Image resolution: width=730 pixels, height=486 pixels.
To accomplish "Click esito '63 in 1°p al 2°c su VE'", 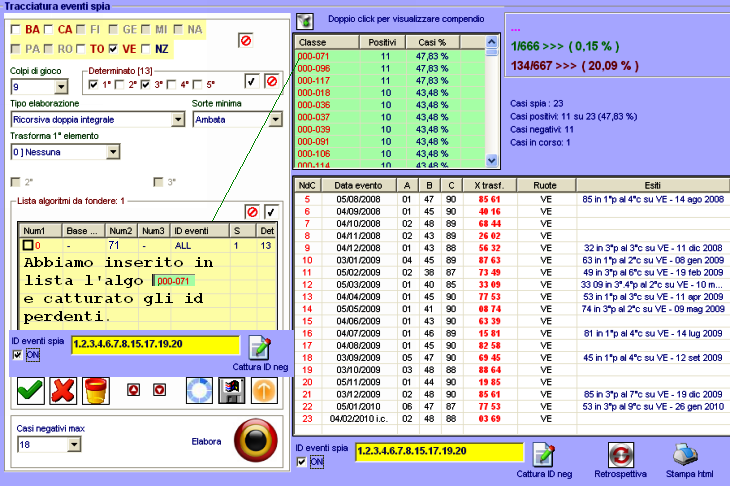I will click(x=653, y=260).
